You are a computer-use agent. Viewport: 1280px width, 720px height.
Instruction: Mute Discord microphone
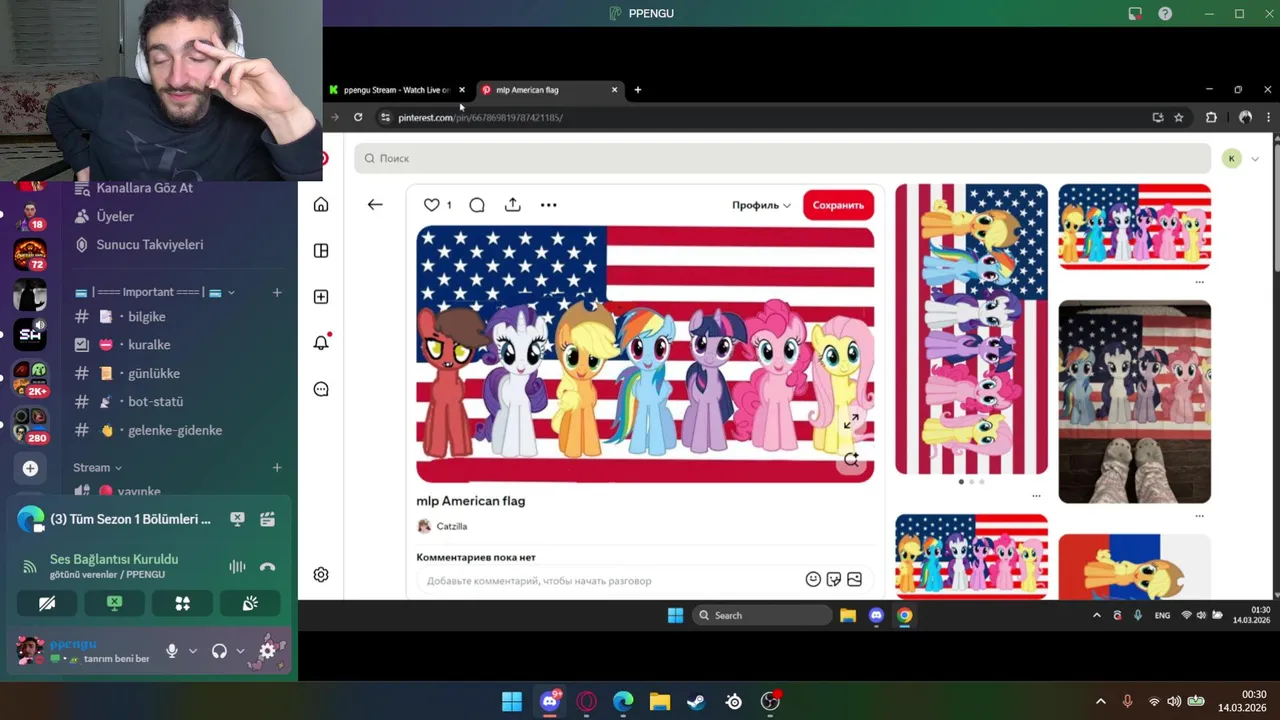[172, 651]
